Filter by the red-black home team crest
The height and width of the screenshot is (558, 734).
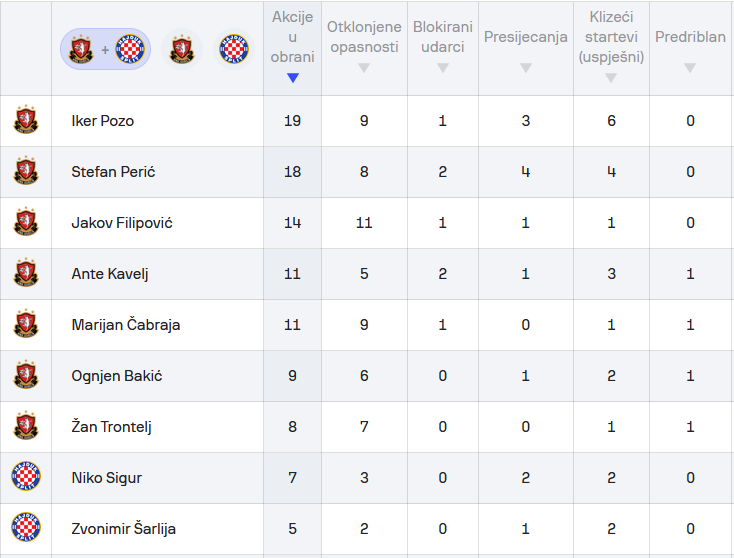181,49
